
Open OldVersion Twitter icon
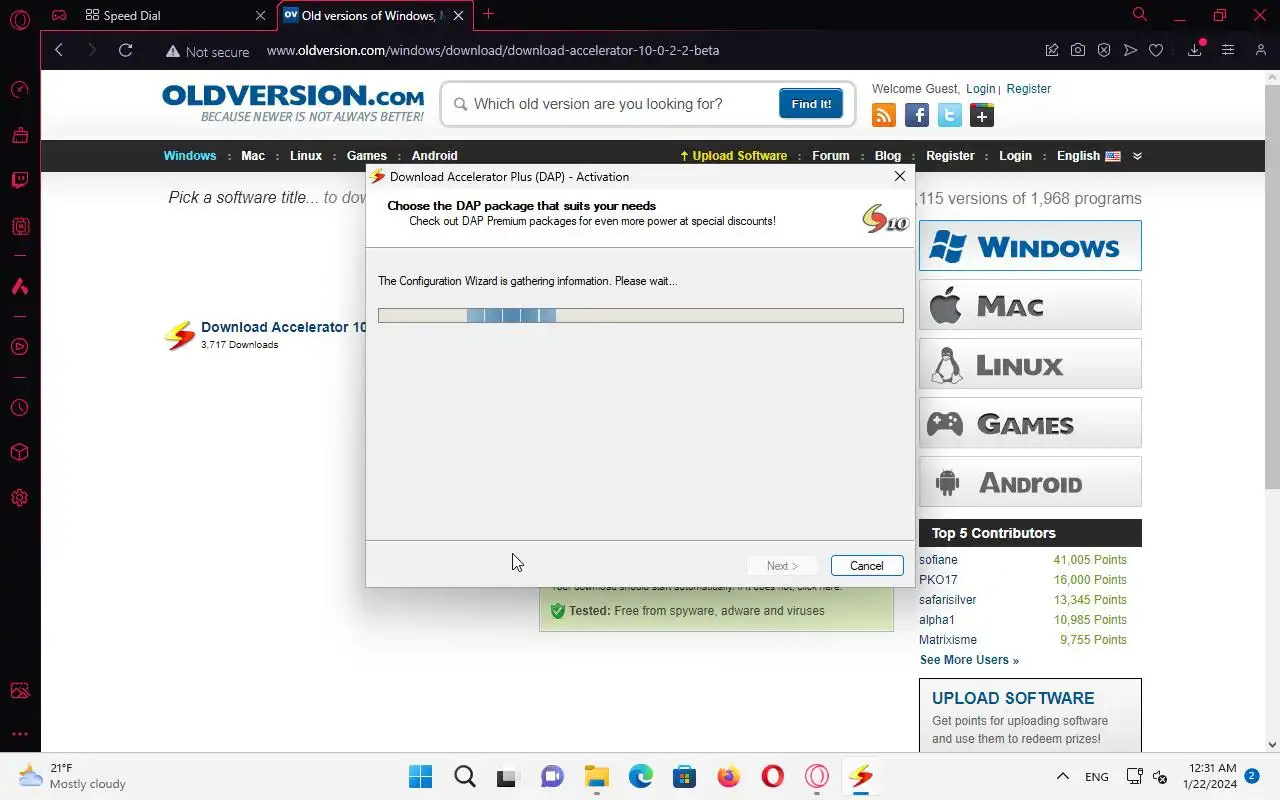click(x=950, y=115)
